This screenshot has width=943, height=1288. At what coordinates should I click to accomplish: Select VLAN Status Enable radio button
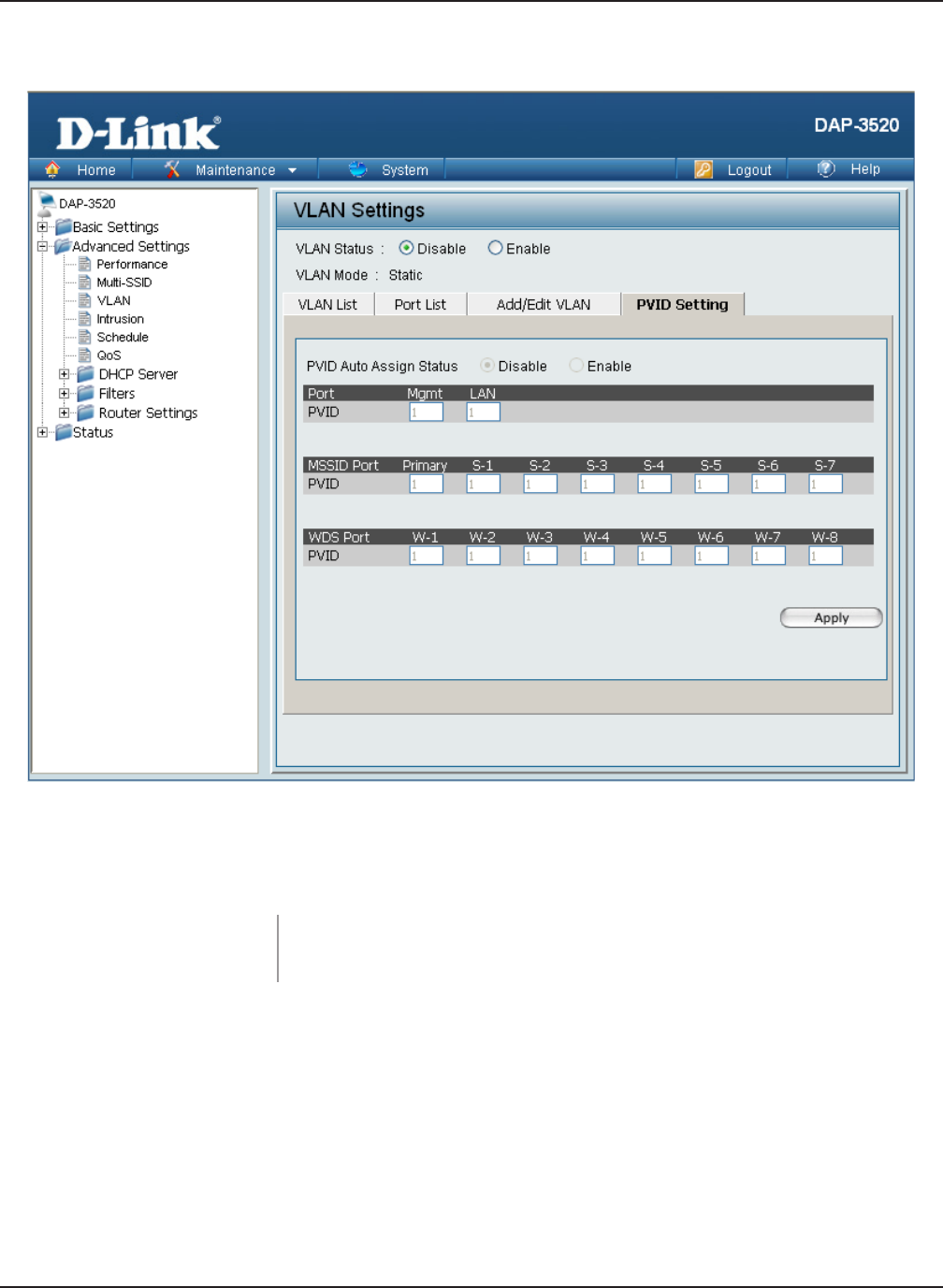[x=495, y=248]
